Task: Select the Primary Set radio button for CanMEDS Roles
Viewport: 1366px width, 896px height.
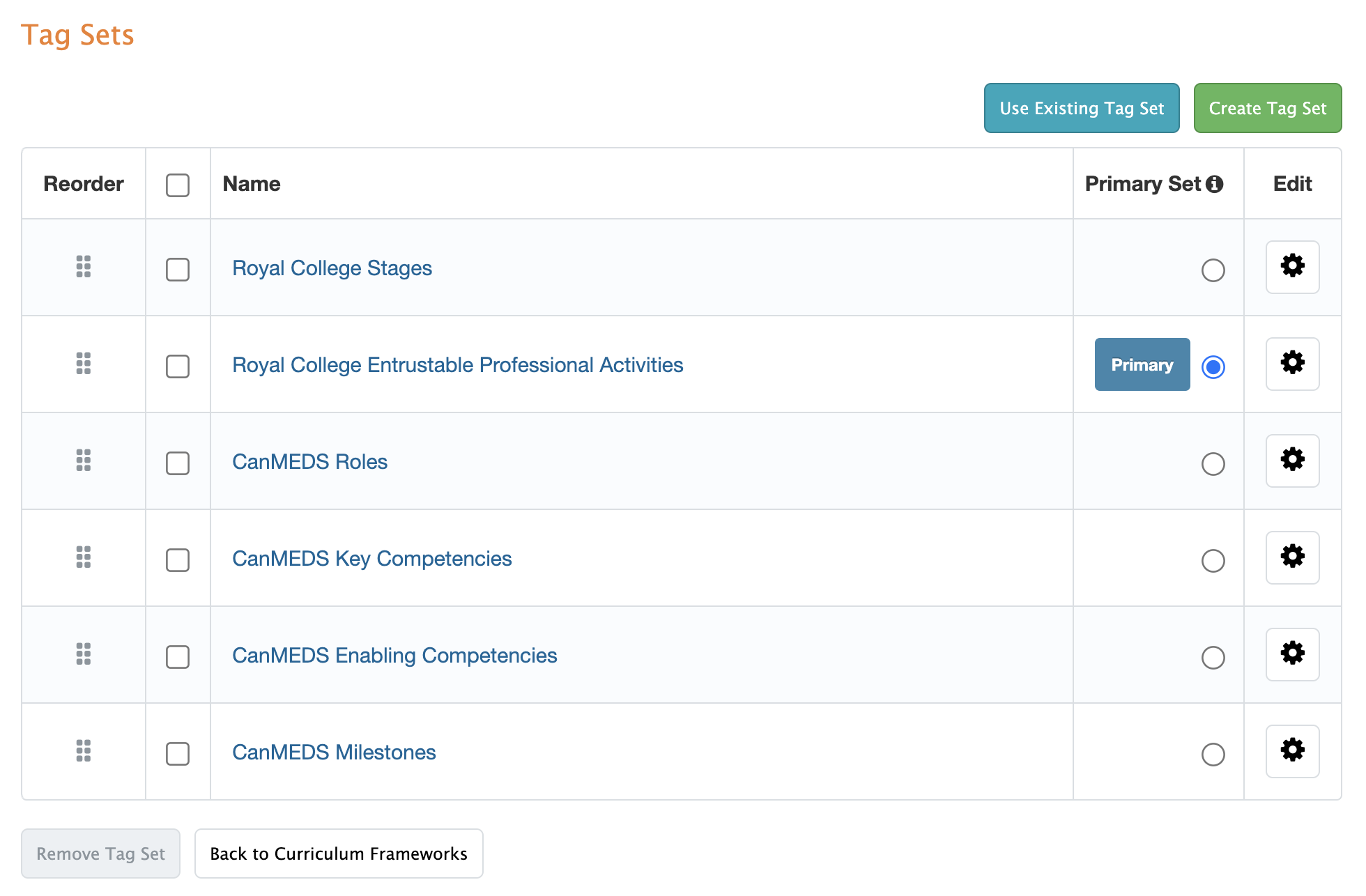Action: (x=1213, y=462)
